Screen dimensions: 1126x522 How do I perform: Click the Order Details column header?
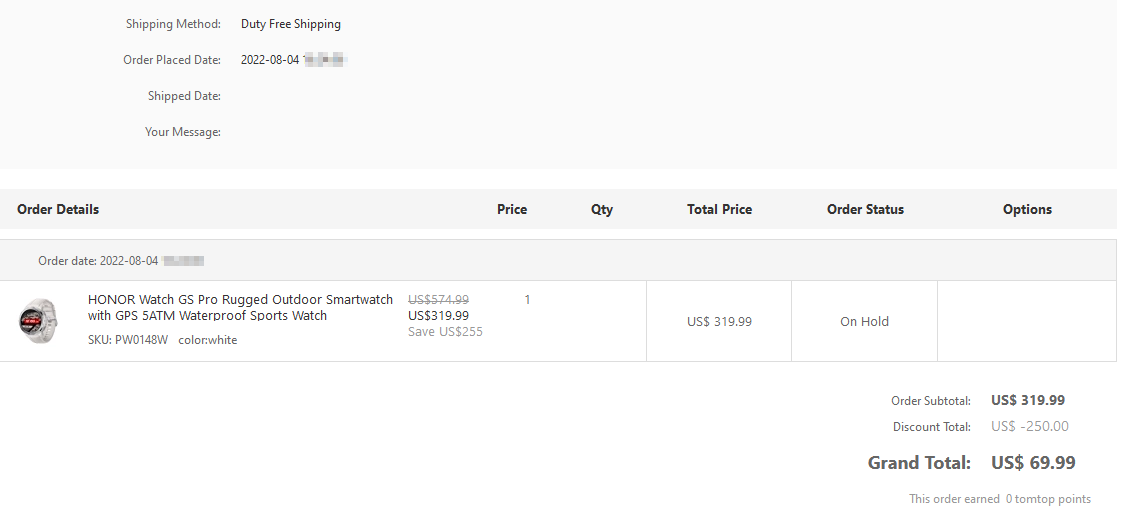click(x=58, y=210)
